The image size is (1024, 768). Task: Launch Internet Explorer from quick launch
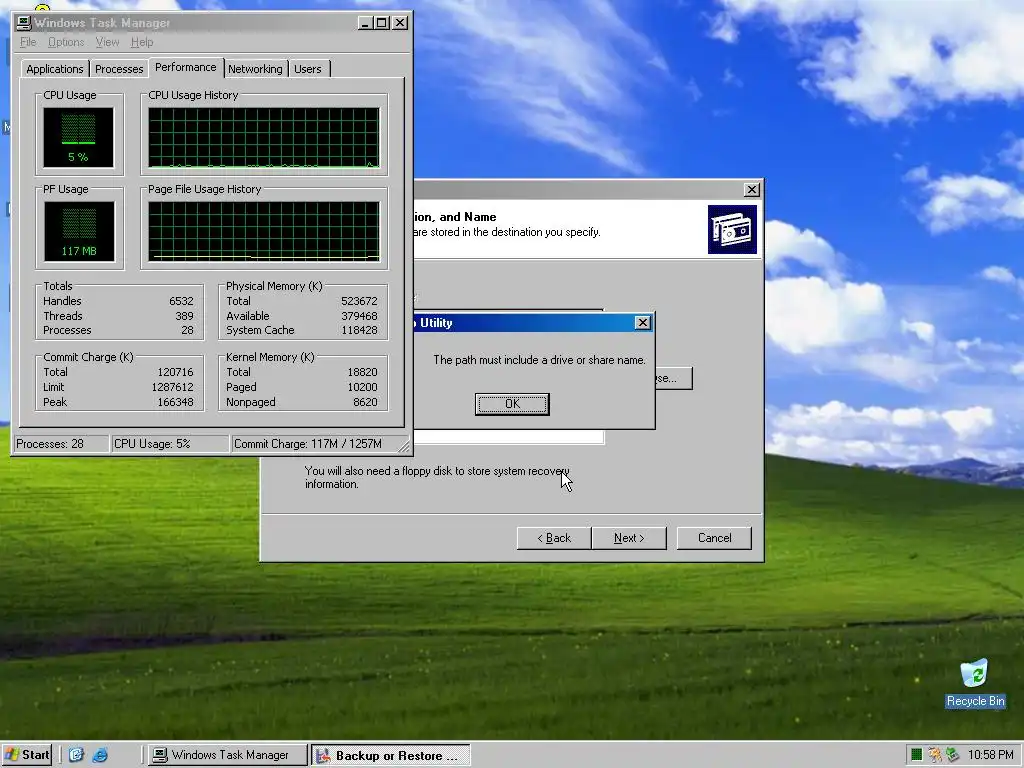pyautogui.click(x=100, y=755)
